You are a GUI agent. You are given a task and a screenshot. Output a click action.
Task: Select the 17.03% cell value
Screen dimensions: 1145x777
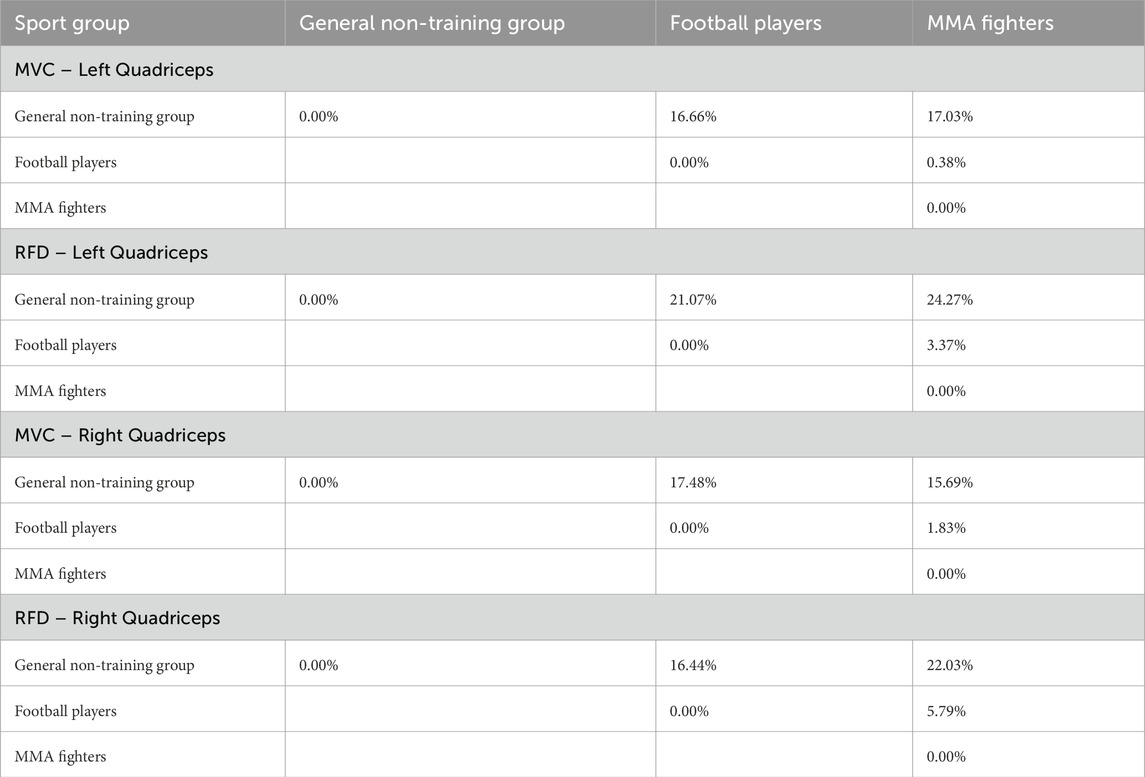click(949, 116)
